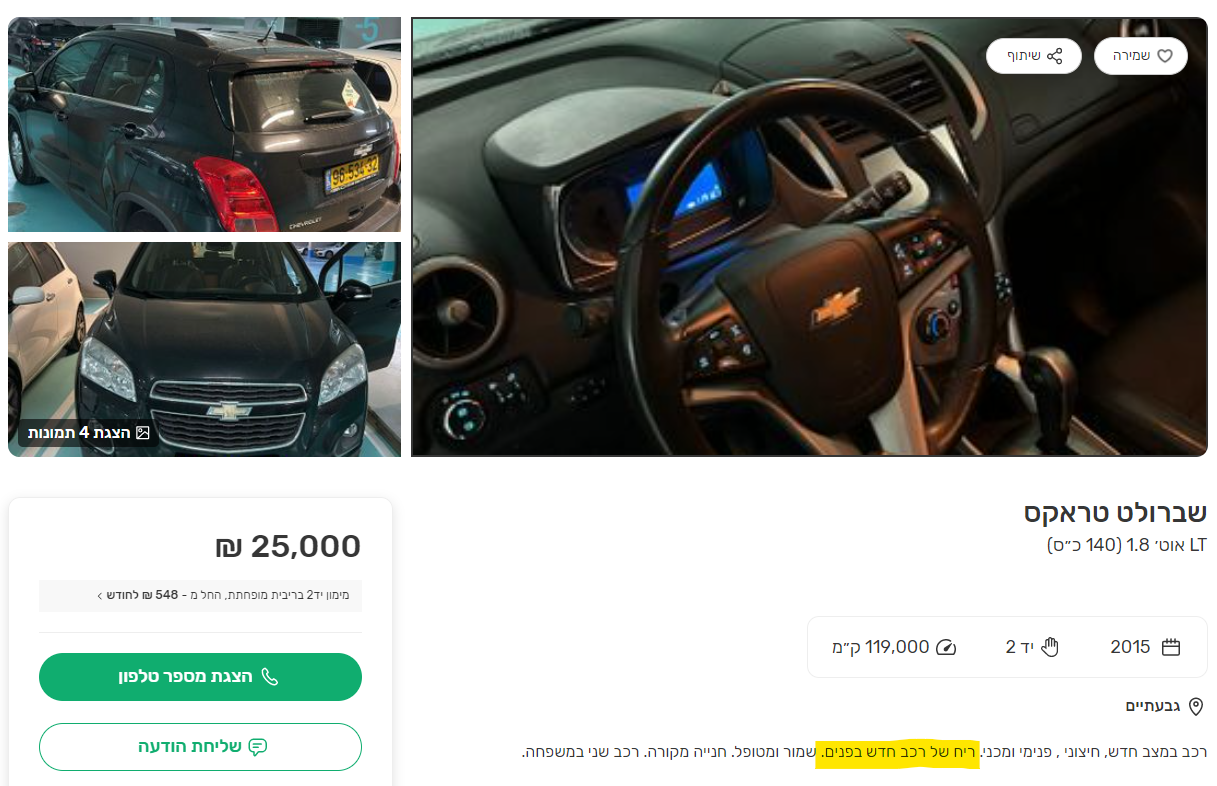Click the calendar icon next to 2015
The width and height of the screenshot is (1217, 786).
[x=1171, y=647]
